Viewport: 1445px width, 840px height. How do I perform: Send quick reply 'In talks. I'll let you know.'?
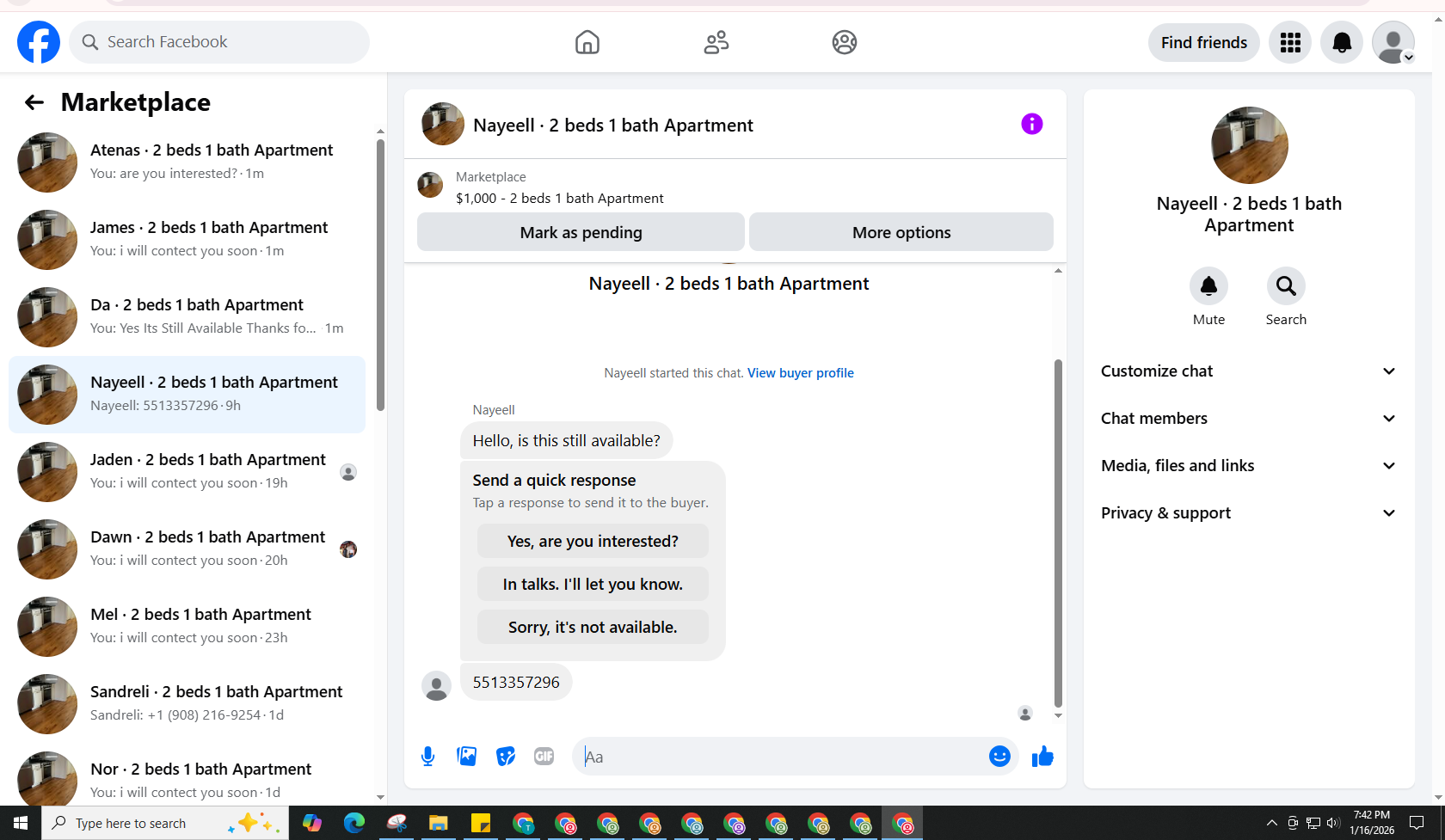[x=593, y=584]
